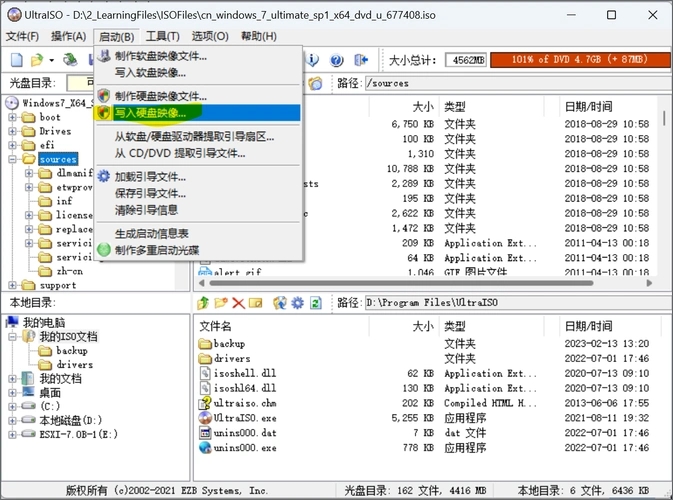
Task: Click the blue info toolbar icon
Action: coord(312,60)
